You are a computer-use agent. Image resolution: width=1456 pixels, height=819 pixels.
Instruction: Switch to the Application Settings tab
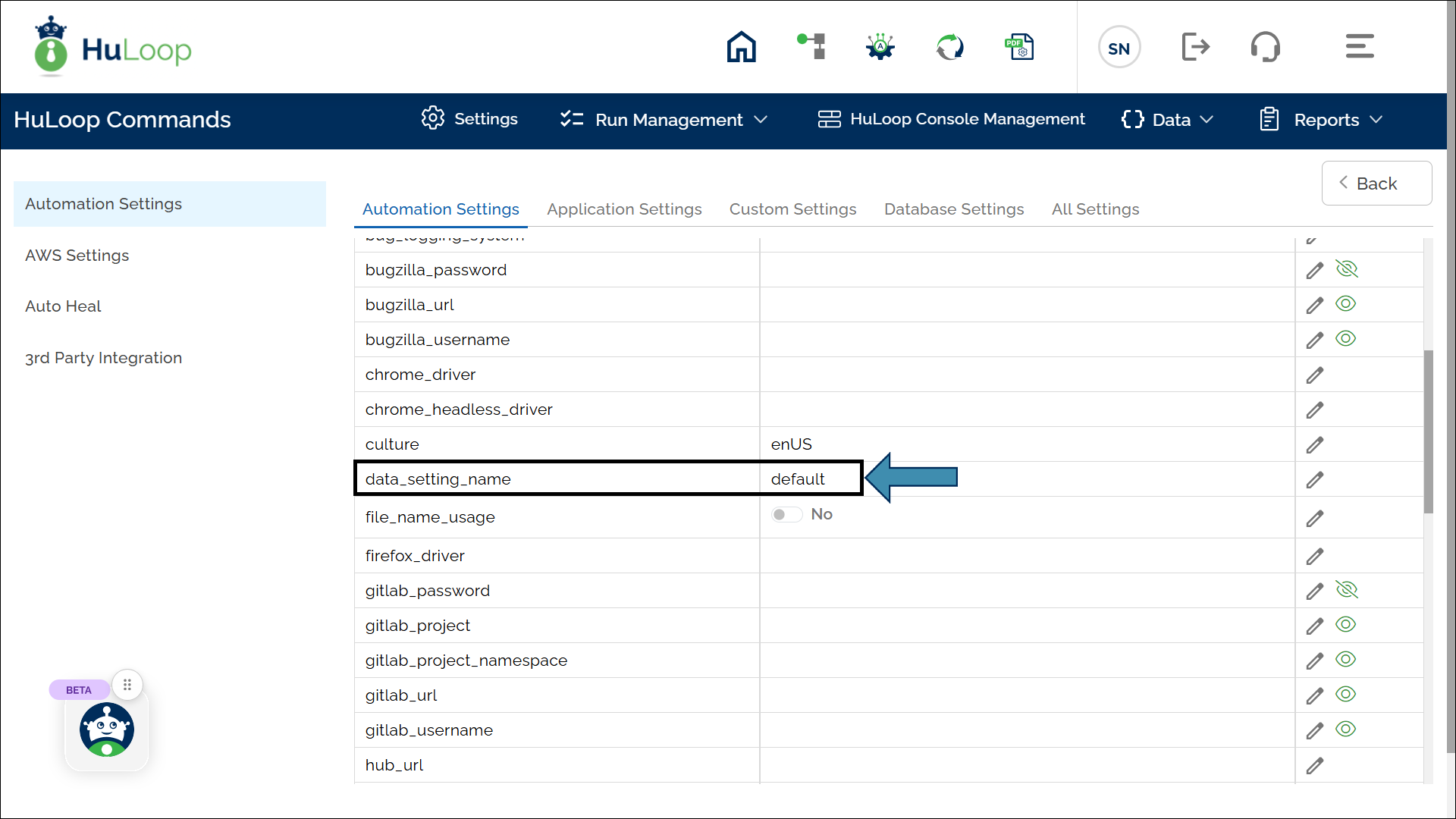pyautogui.click(x=624, y=209)
